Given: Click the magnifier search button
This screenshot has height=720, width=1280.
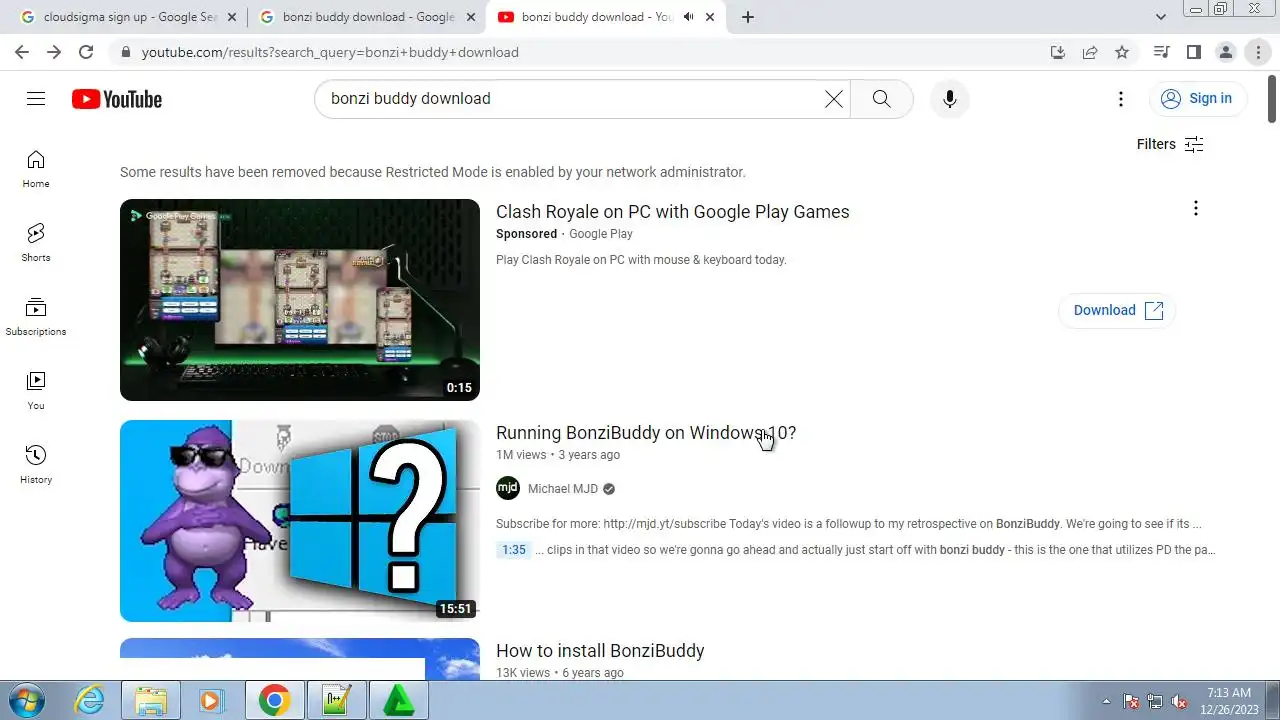Looking at the screenshot, I should tap(881, 98).
